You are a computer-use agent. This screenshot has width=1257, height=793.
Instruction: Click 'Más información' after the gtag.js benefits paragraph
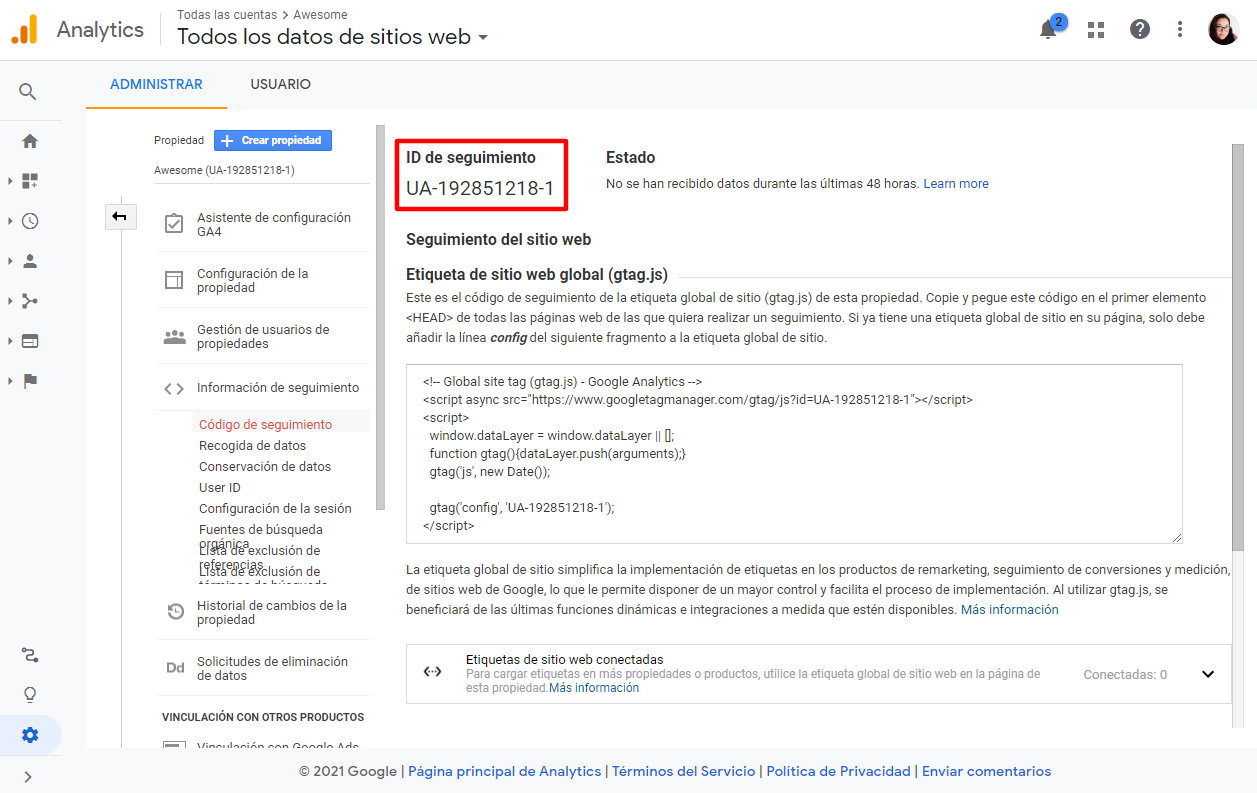[1009, 609]
